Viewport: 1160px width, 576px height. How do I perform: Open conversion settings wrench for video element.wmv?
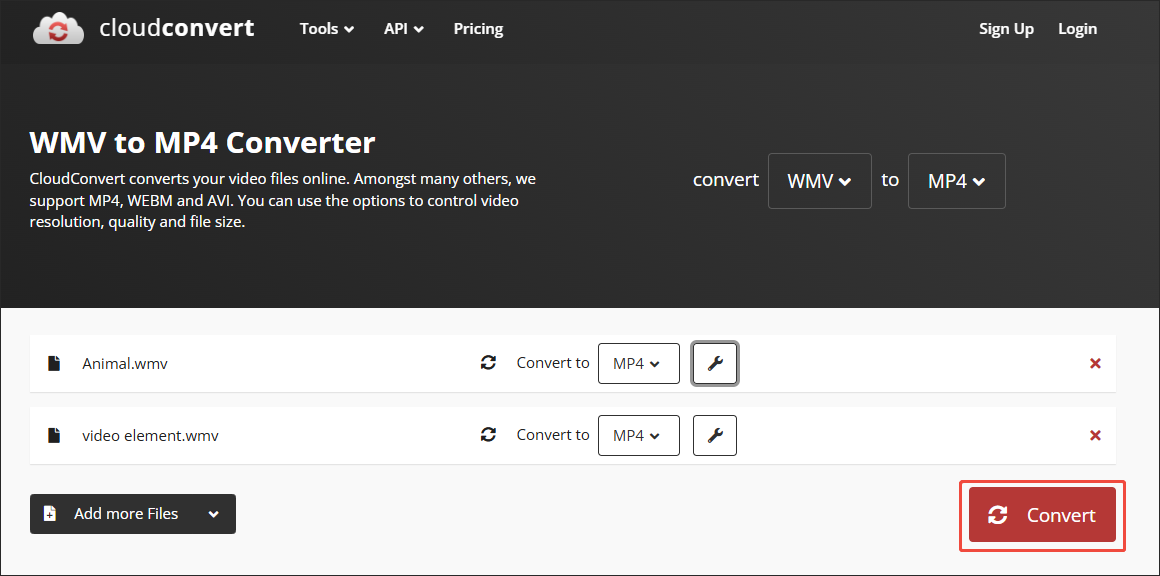(x=714, y=435)
